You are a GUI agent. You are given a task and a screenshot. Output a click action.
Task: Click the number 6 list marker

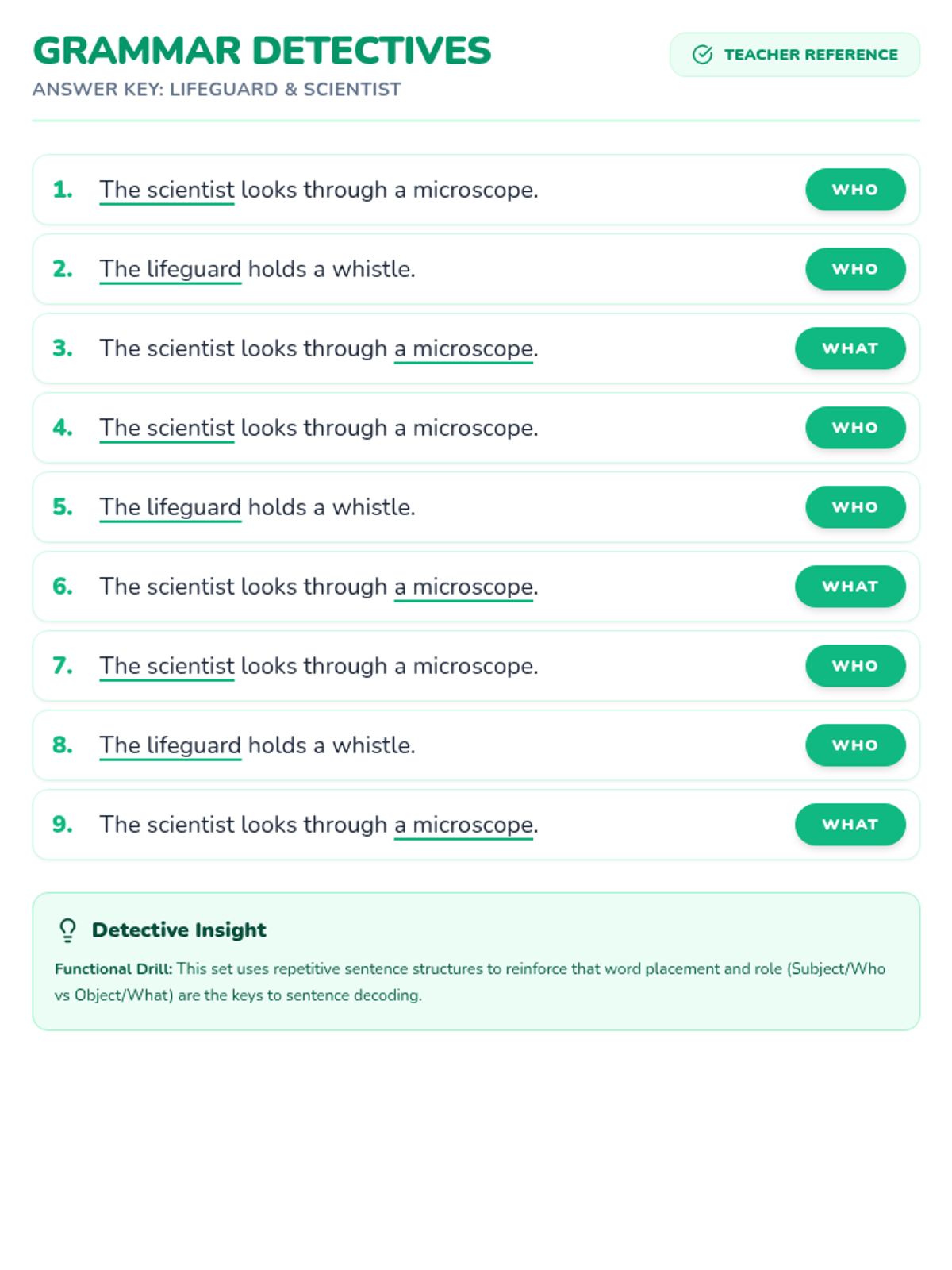pos(63,587)
